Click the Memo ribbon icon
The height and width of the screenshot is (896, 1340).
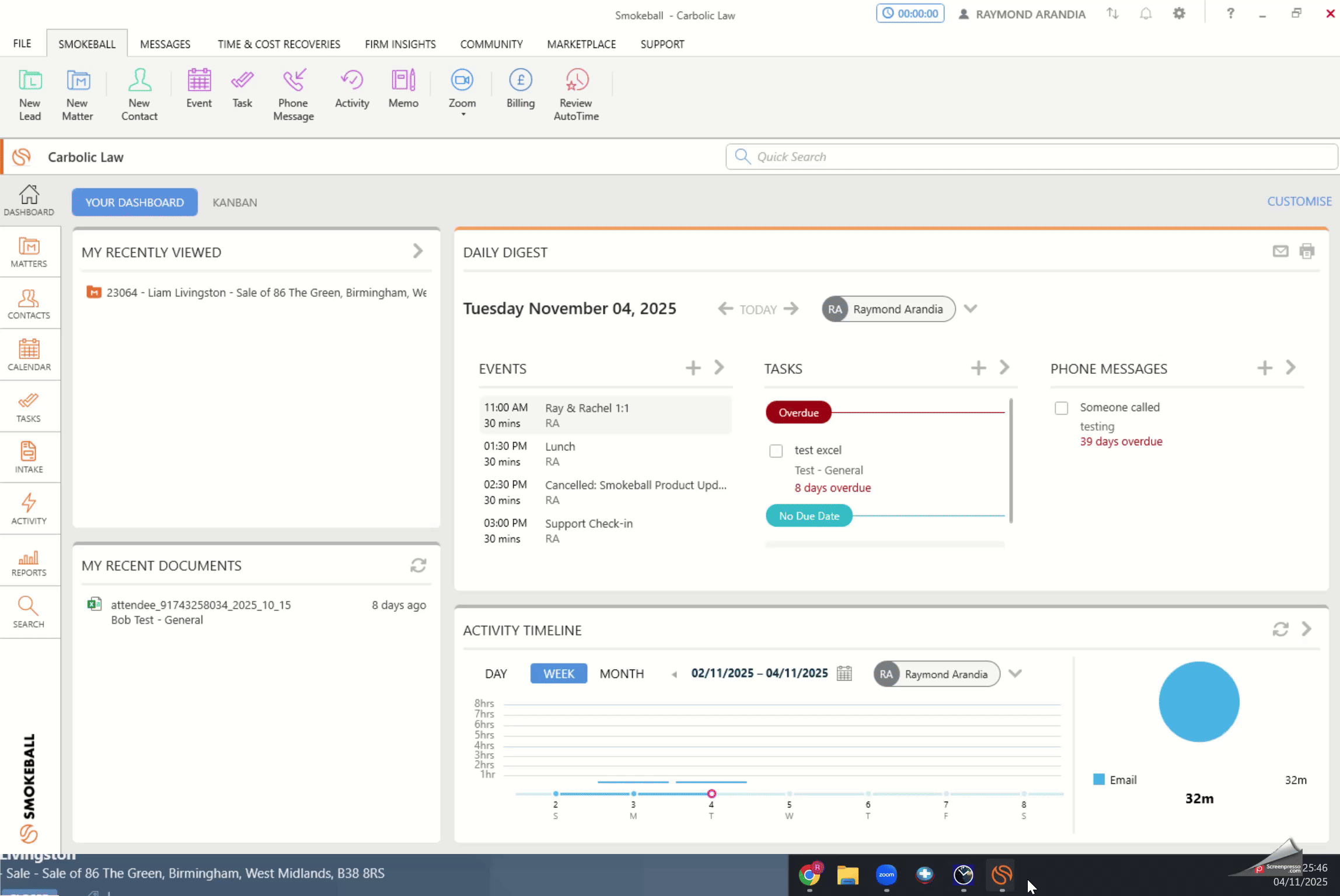click(x=403, y=88)
